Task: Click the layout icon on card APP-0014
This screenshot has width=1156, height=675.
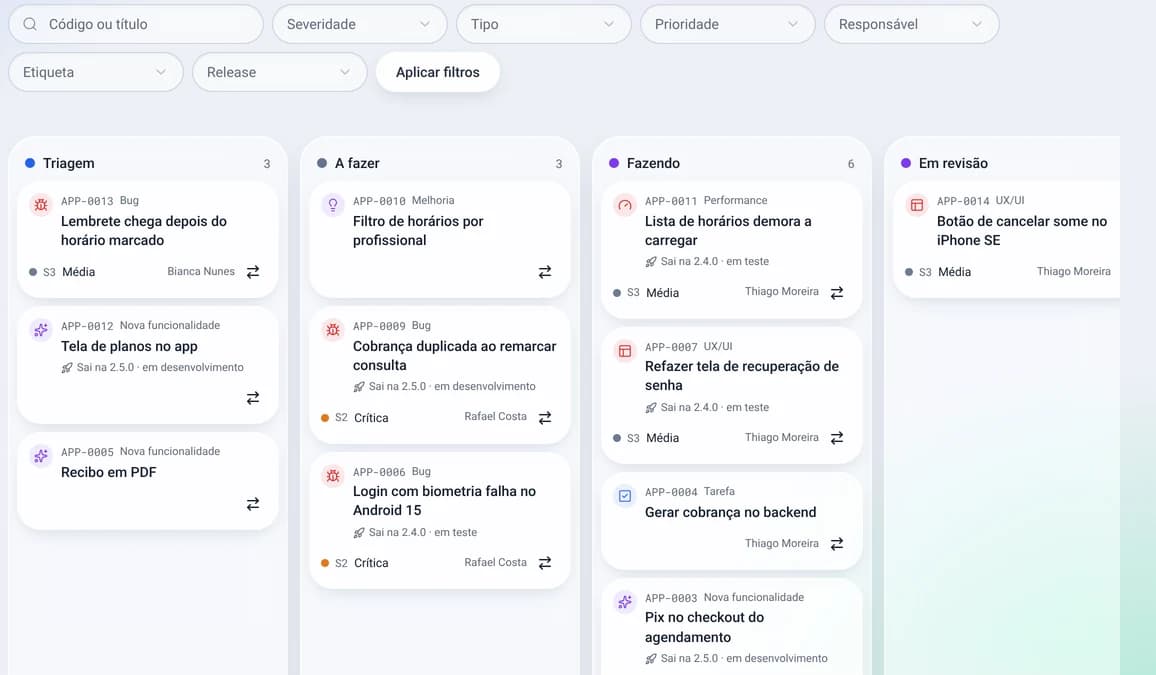Action: point(917,204)
